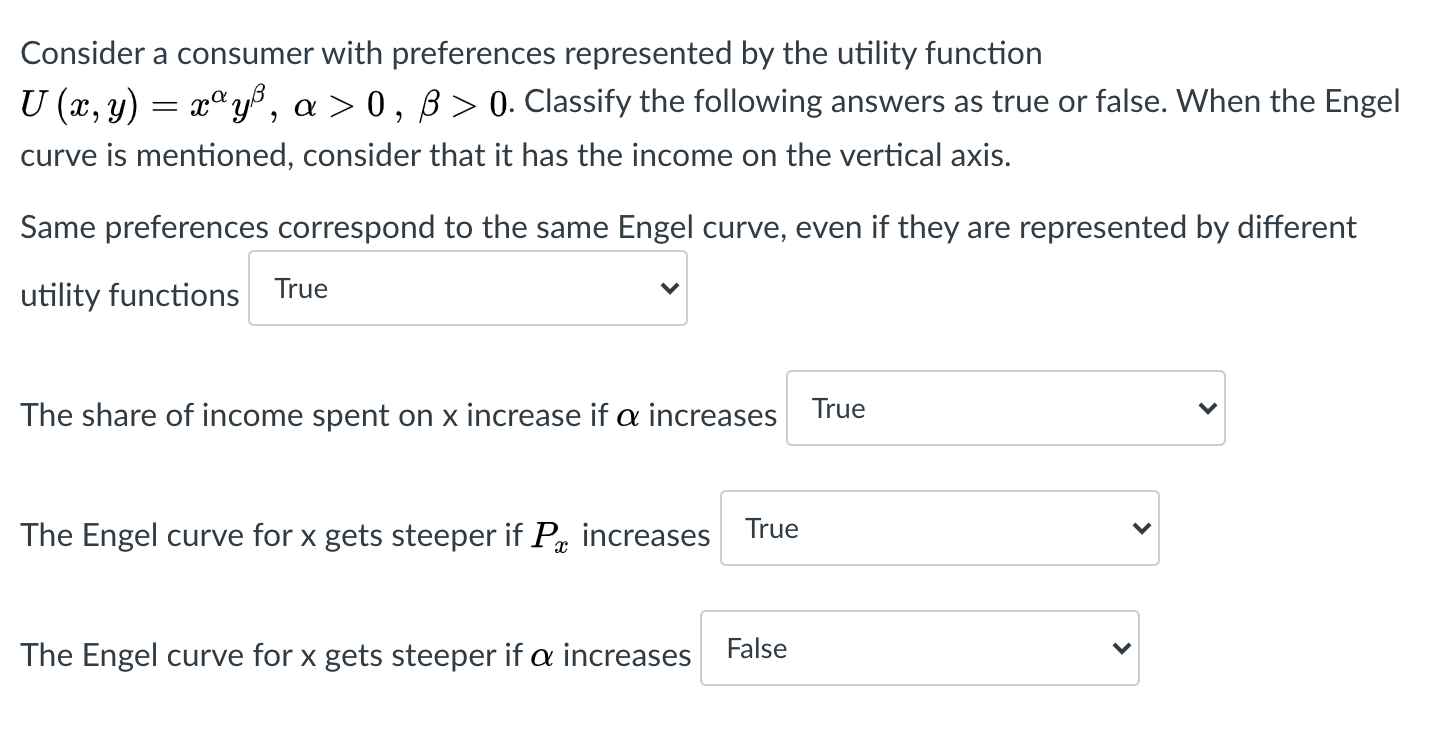Select the True value for the alpha share question
Image resolution: width=1440 pixels, height=734 pixels.
[838, 408]
